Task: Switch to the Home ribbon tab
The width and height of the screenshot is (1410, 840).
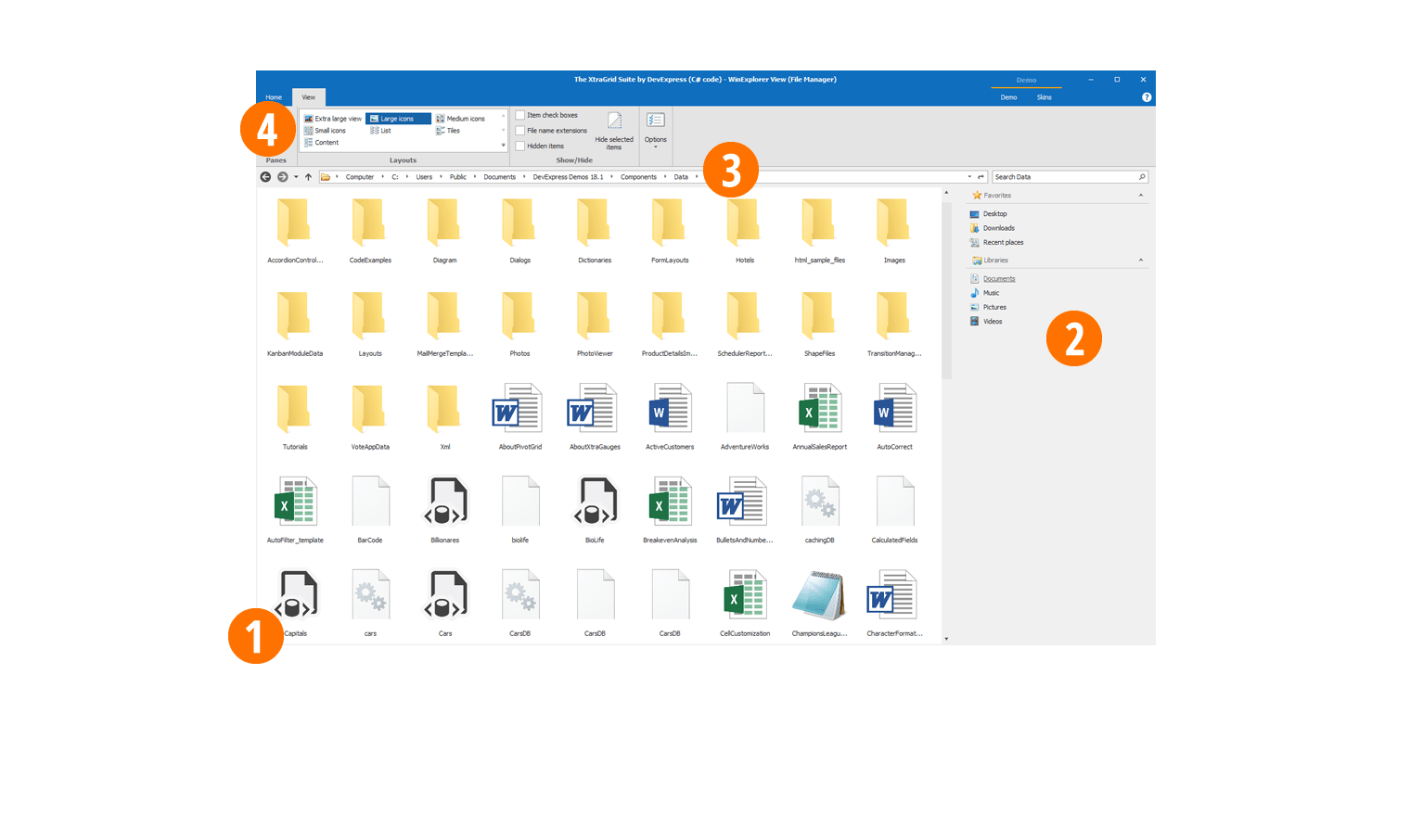Action: (274, 97)
